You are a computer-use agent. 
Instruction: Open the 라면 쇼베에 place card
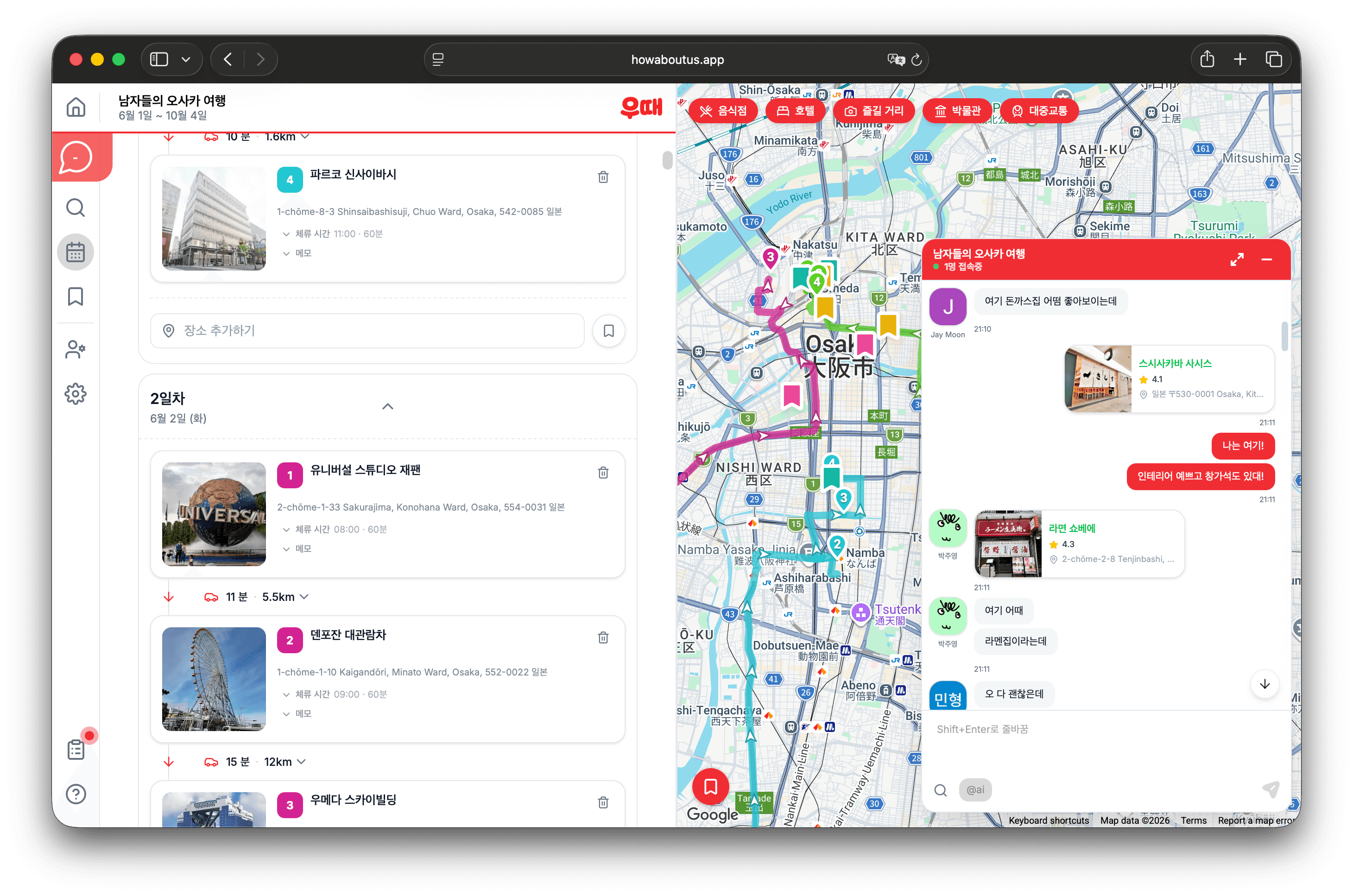click(1079, 544)
